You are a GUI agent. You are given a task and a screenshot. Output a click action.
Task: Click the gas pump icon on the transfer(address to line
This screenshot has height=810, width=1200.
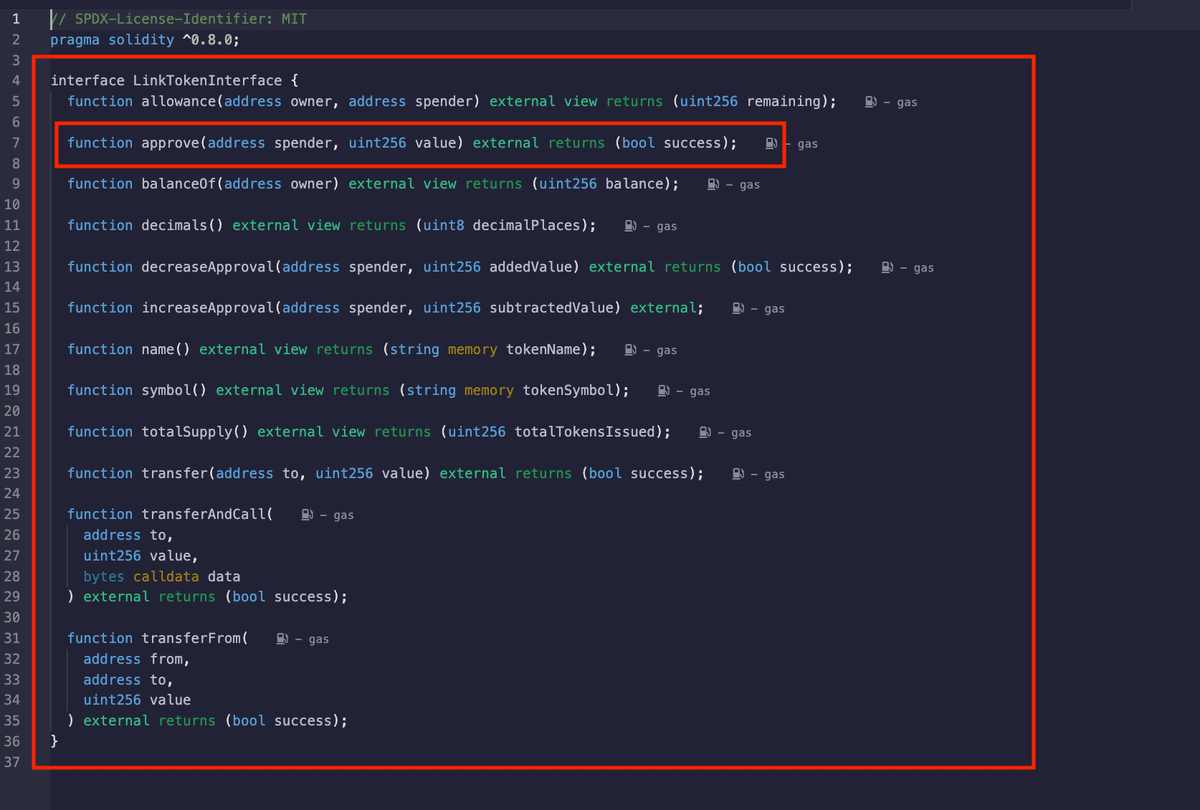pos(738,473)
